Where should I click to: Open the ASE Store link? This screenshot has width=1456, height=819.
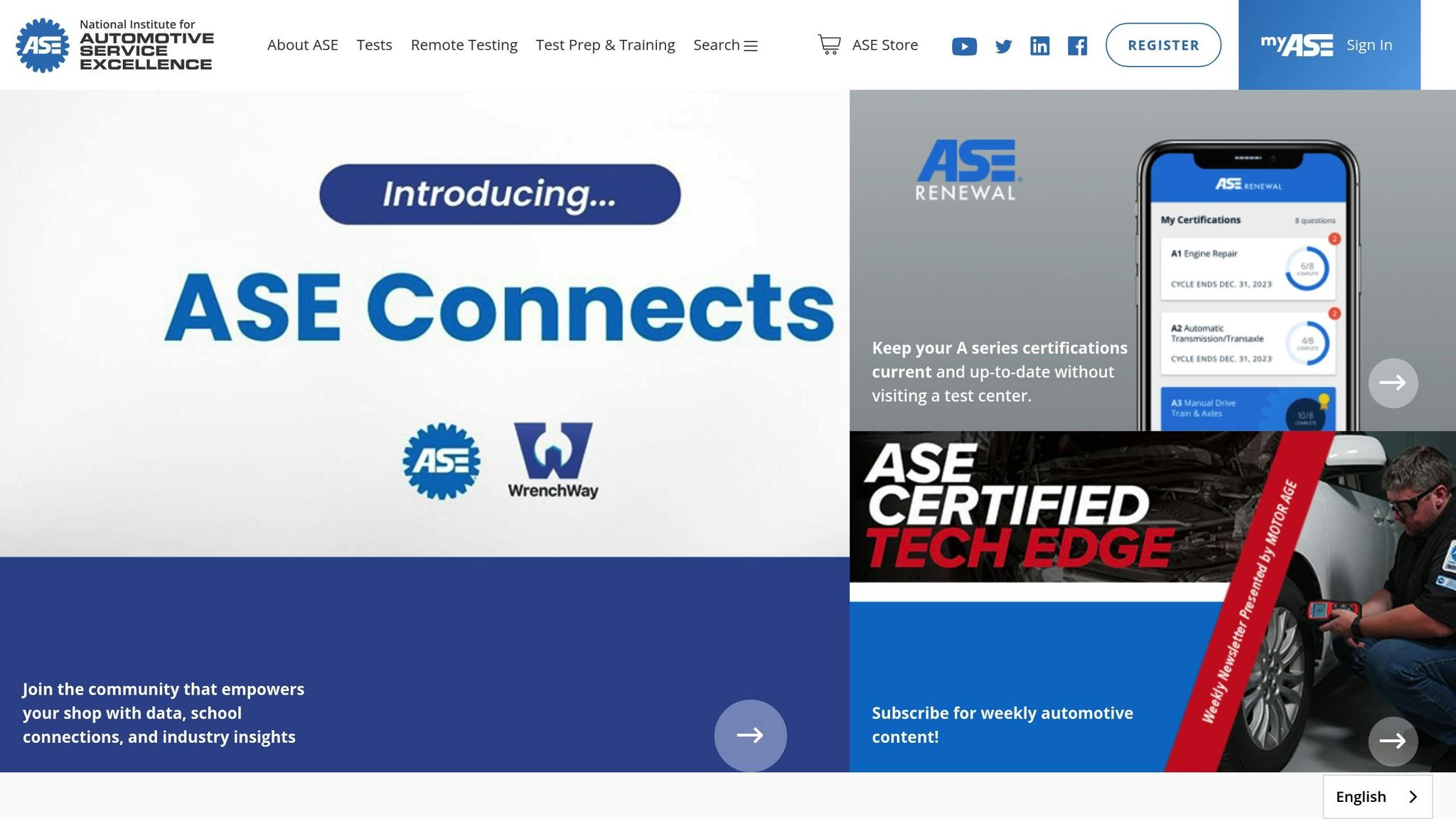point(884,45)
